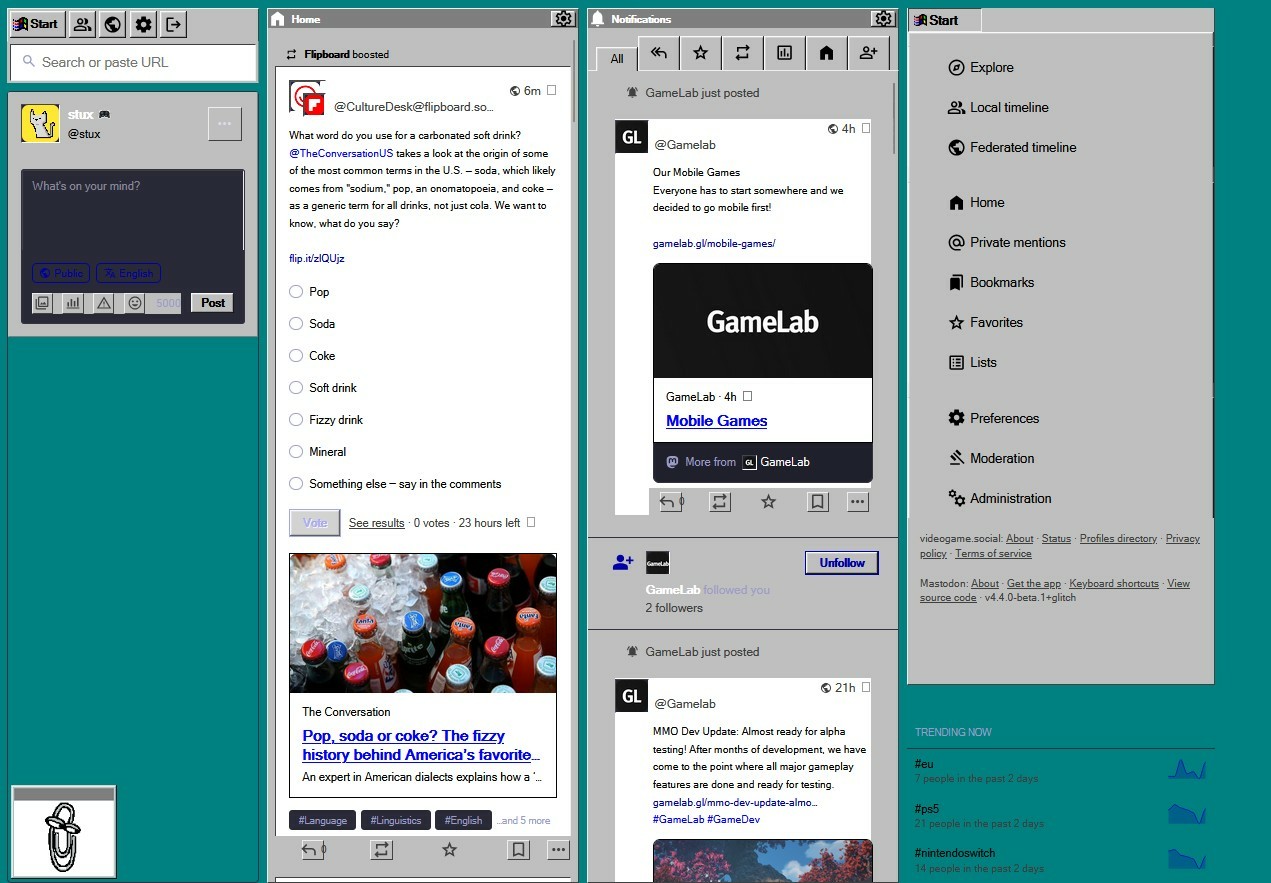
Task: Select the Pop poll option
Action: pos(296,292)
